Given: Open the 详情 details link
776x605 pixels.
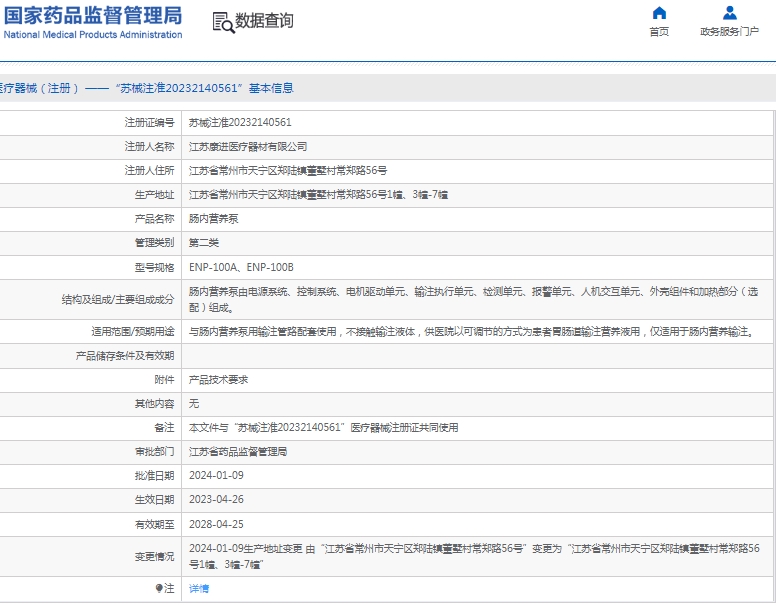Looking at the screenshot, I should tap(199, 588).
